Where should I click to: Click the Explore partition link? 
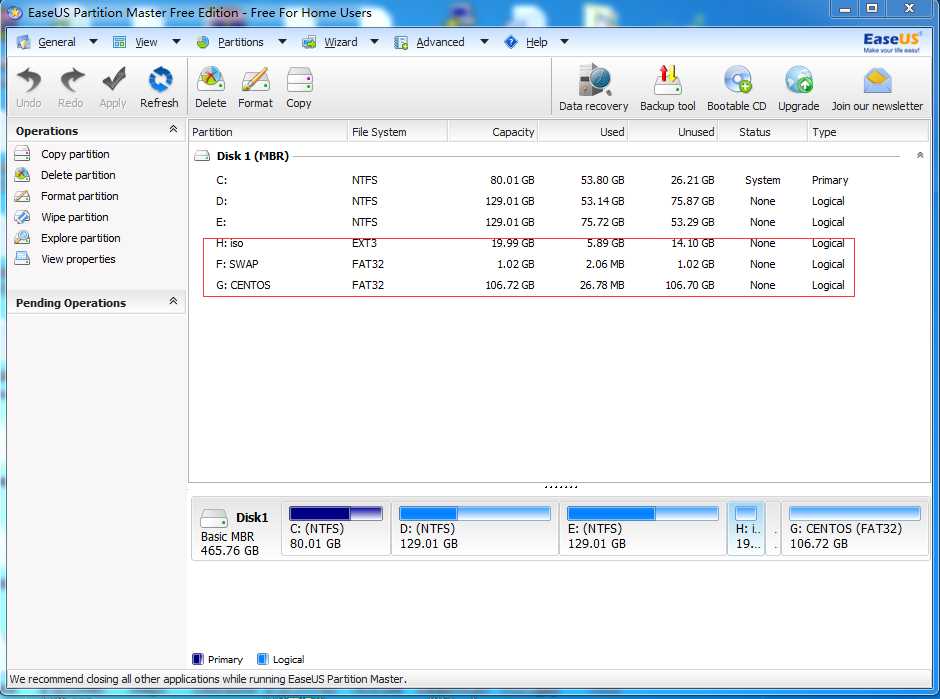click(80, 238)
